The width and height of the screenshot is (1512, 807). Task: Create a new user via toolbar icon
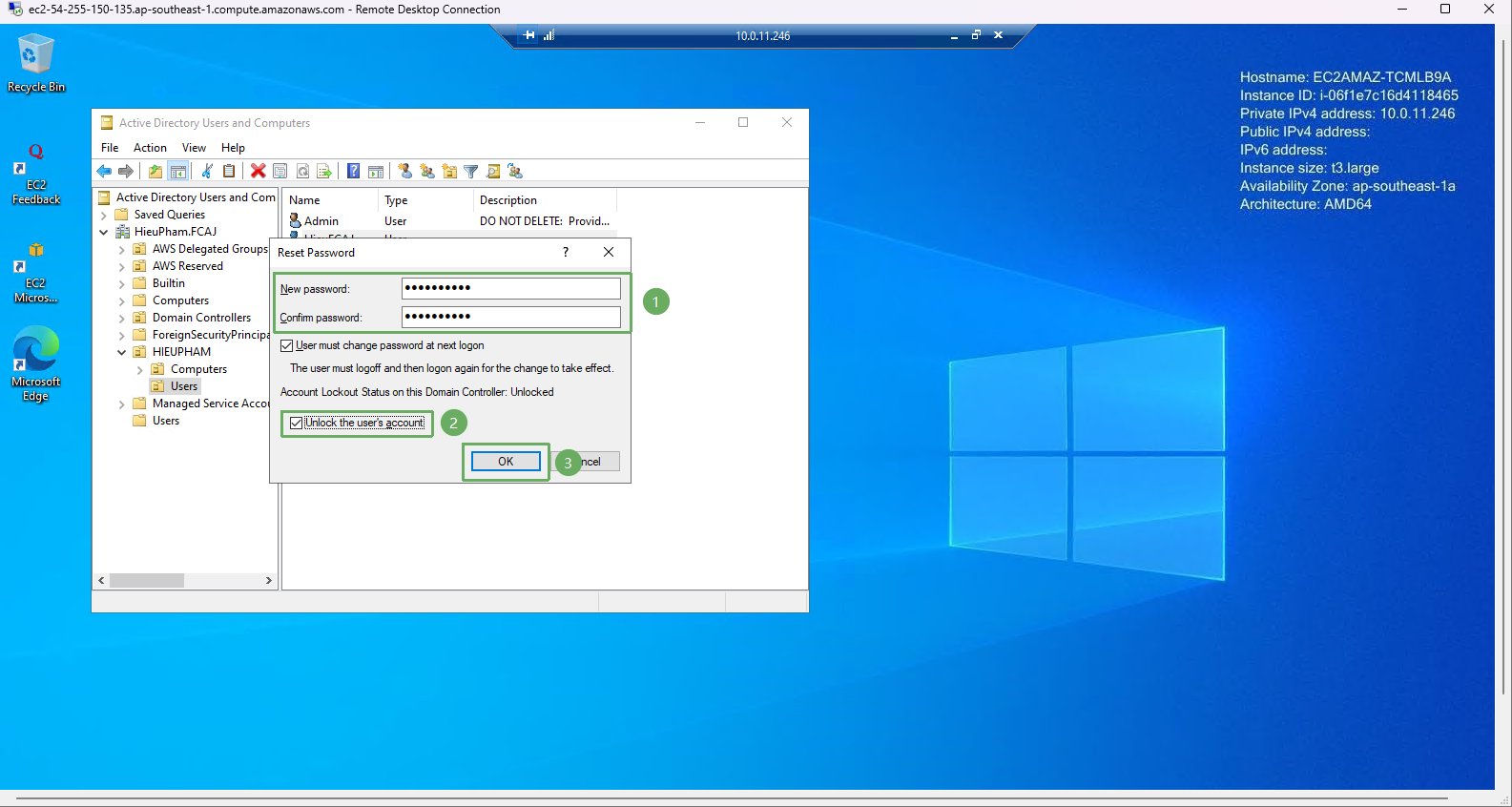[404, 172]
